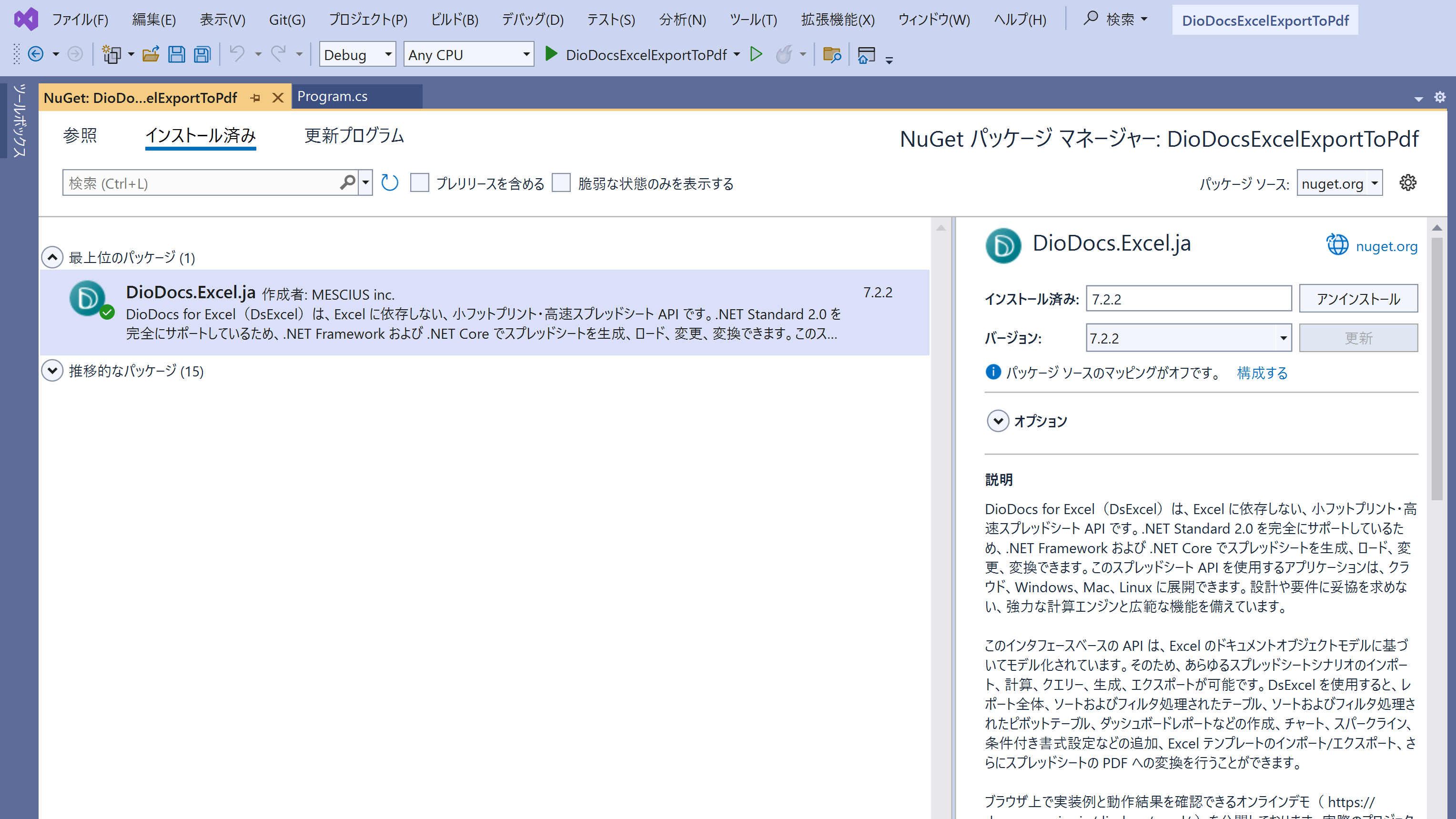Expand the transitive packages group
Screen dimensions: 1456x819
point(52,371)
